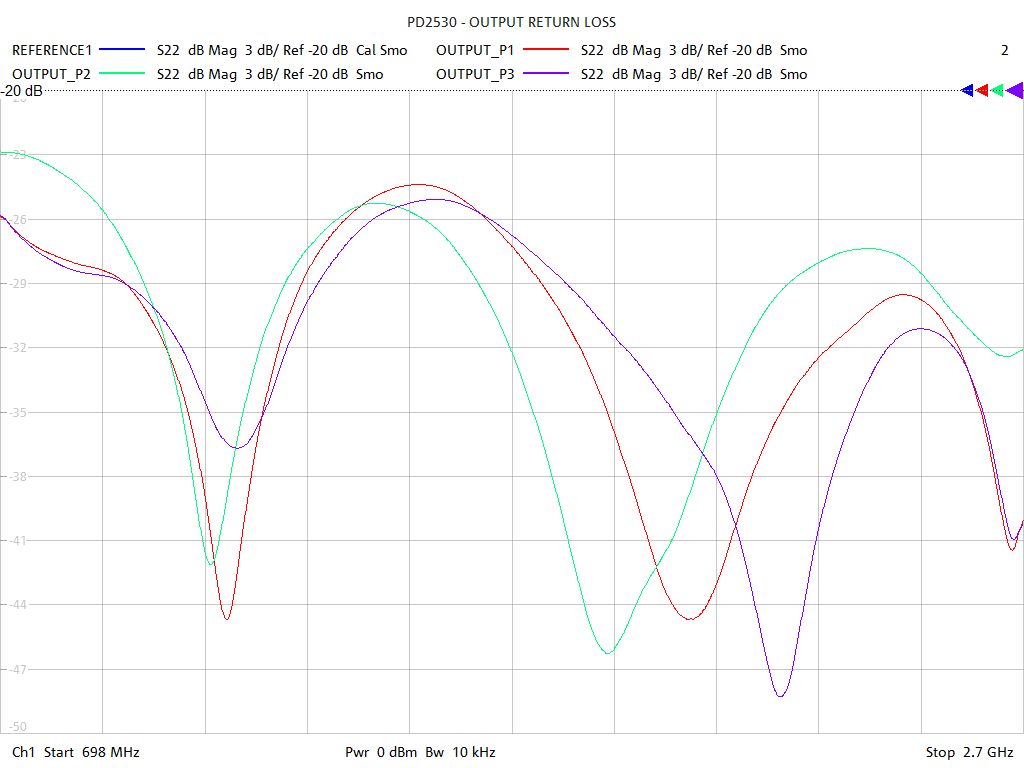The image size is (1024, 768).
Task: Click the purple OUTPUT_P3 legend line
Action: coord(546,74)
